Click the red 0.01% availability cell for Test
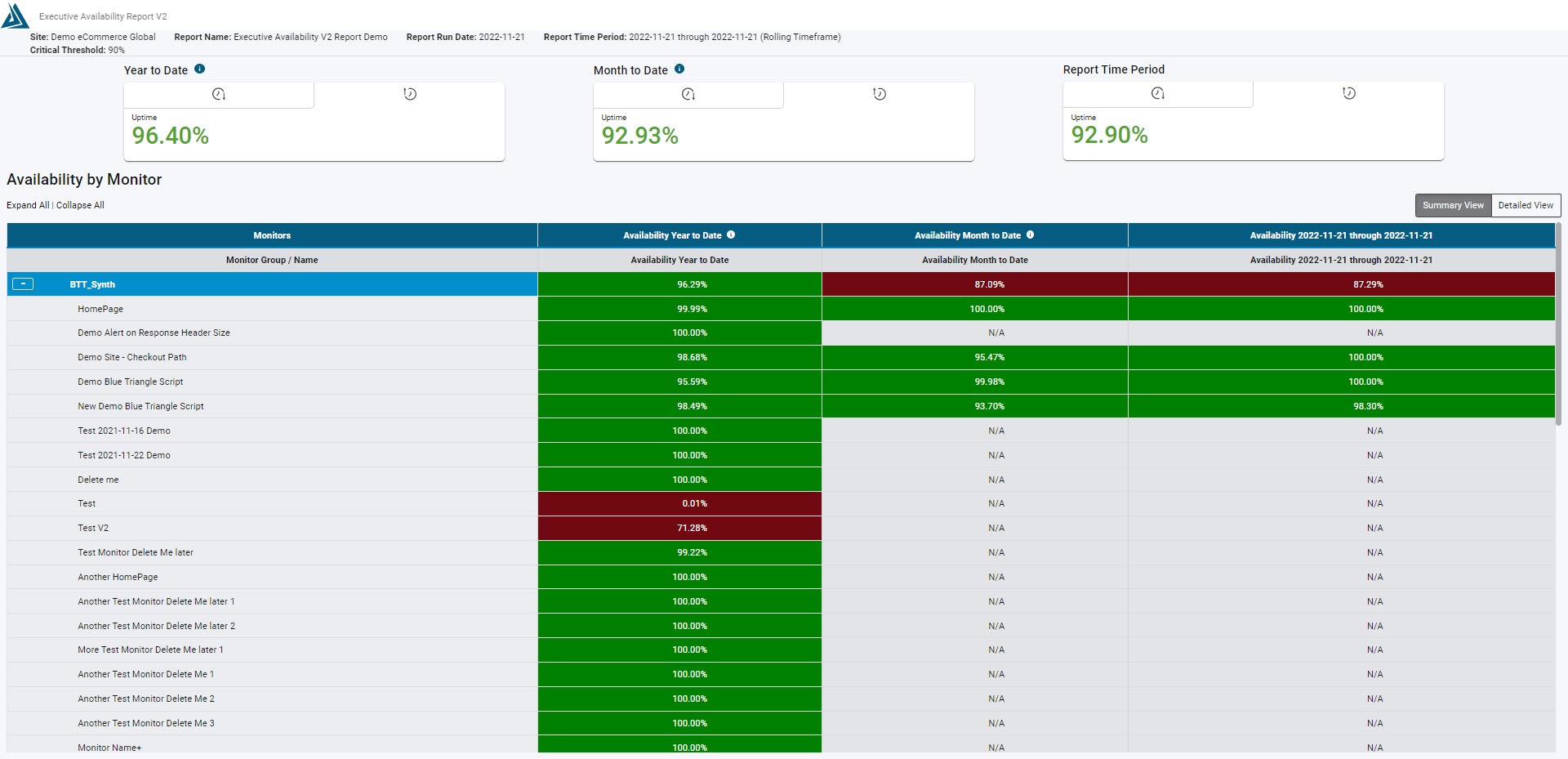The width and height of the screenshot is (1568, 759). pos(679,504)
